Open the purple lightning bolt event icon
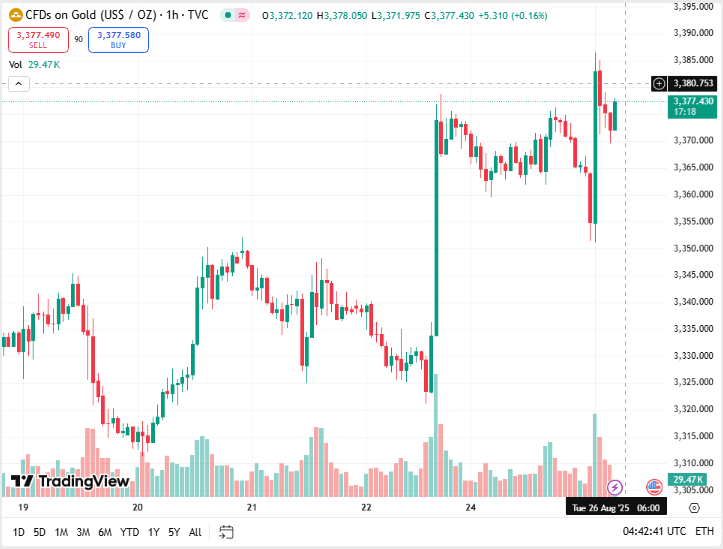This screenshot has width=723, height=549. pyautogui.click(x=615, y=487)
